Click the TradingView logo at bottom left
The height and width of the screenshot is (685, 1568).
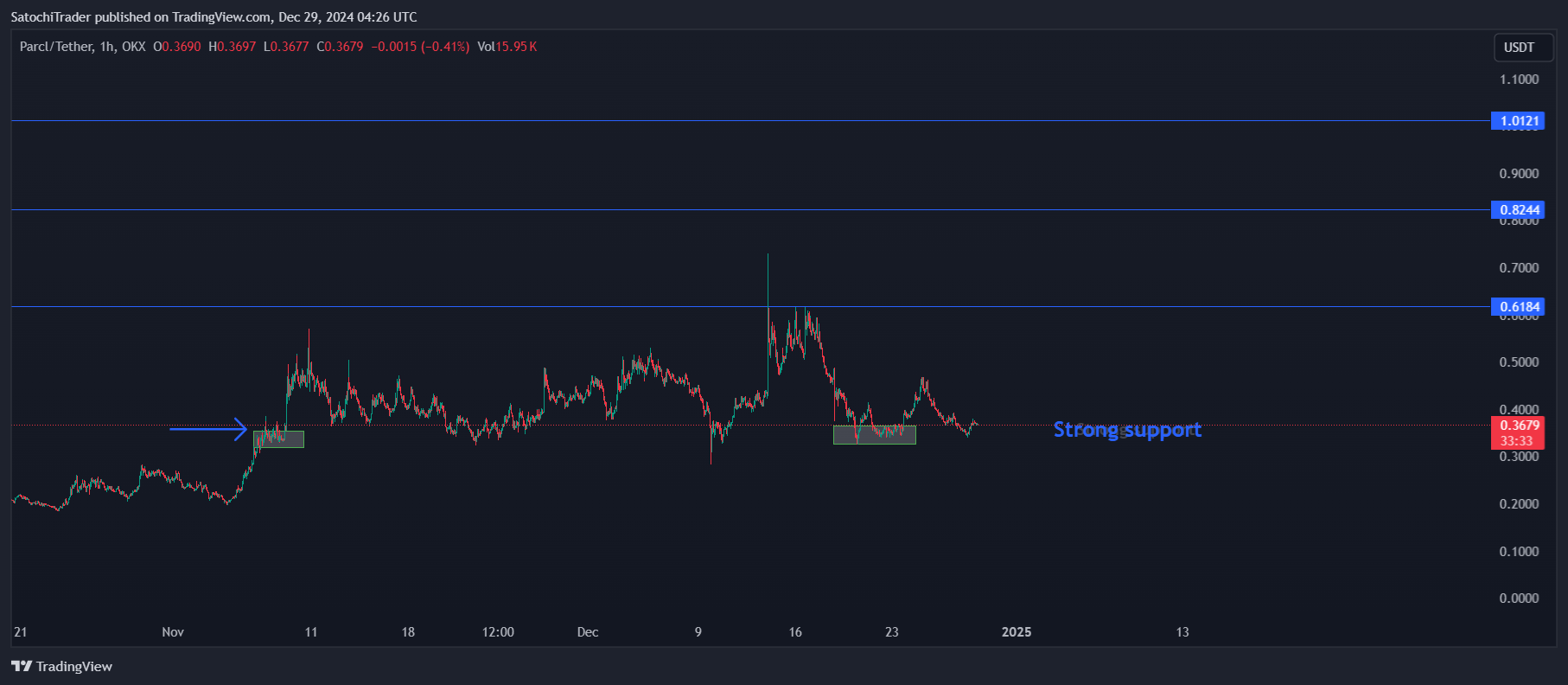[61, 666]
